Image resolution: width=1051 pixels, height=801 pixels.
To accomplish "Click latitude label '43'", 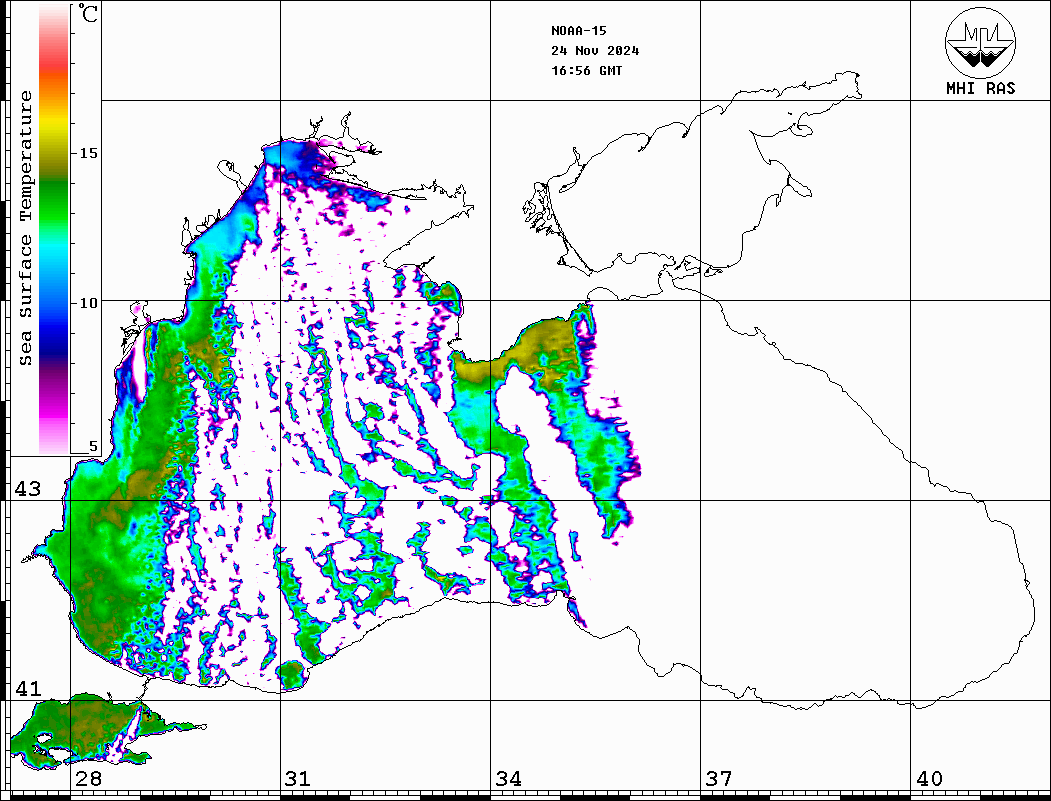I will (x=28, y=489).
